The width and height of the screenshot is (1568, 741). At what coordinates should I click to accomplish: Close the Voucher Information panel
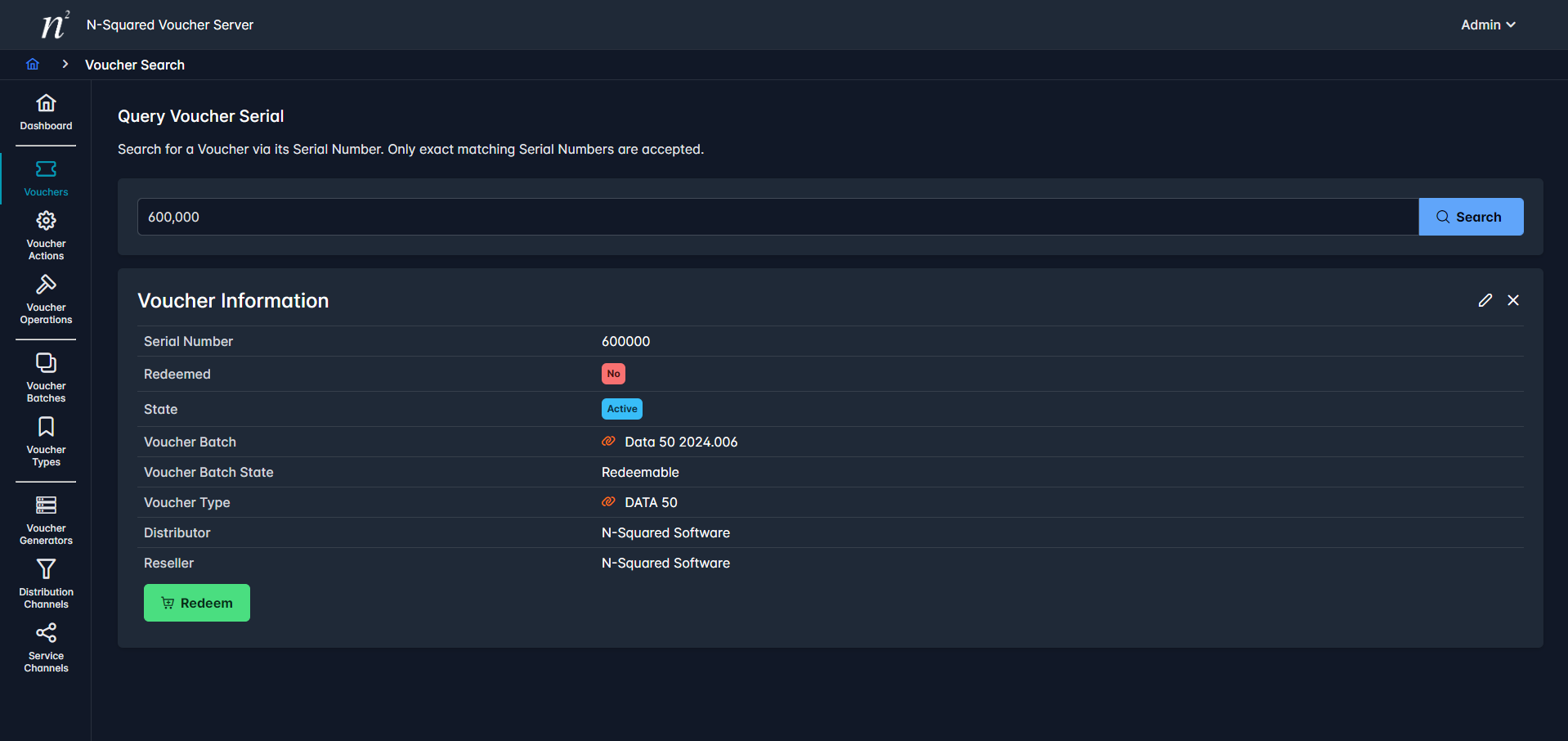[x=1513, y=300]
